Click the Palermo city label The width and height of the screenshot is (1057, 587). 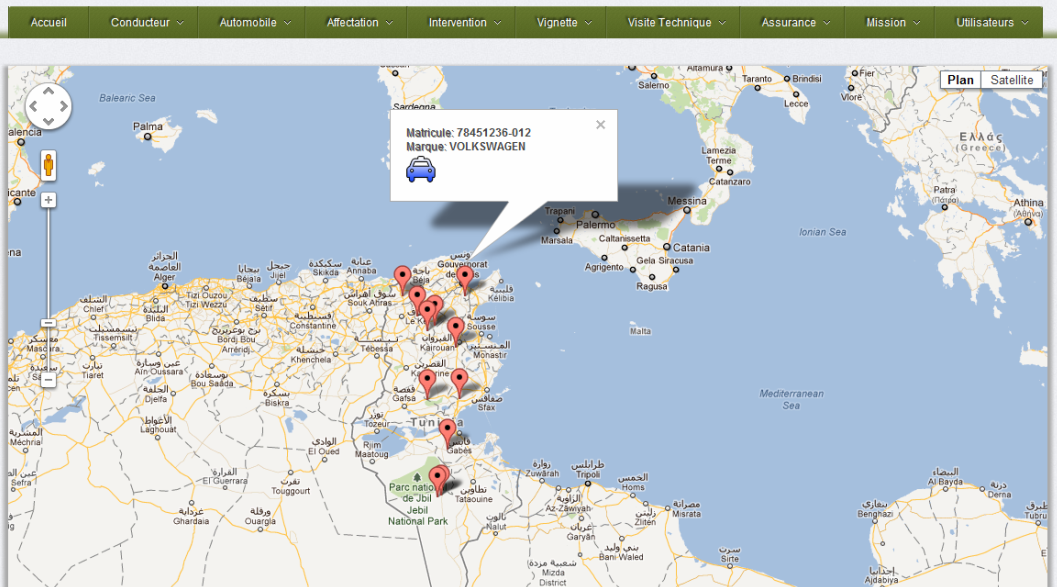595,224
